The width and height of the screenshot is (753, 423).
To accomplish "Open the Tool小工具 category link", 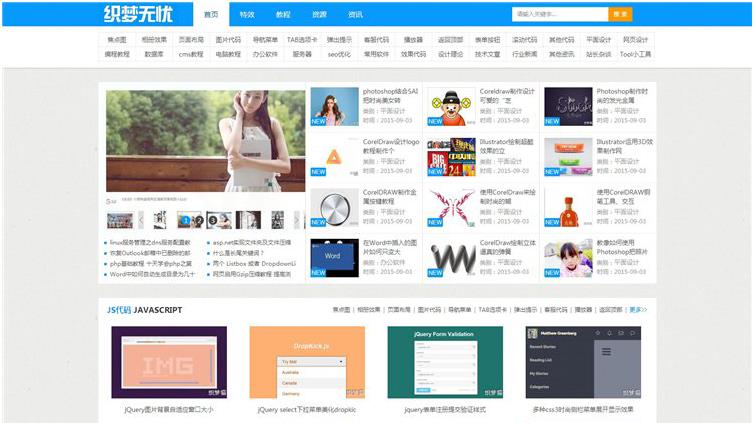I will [x=635, y=54].
